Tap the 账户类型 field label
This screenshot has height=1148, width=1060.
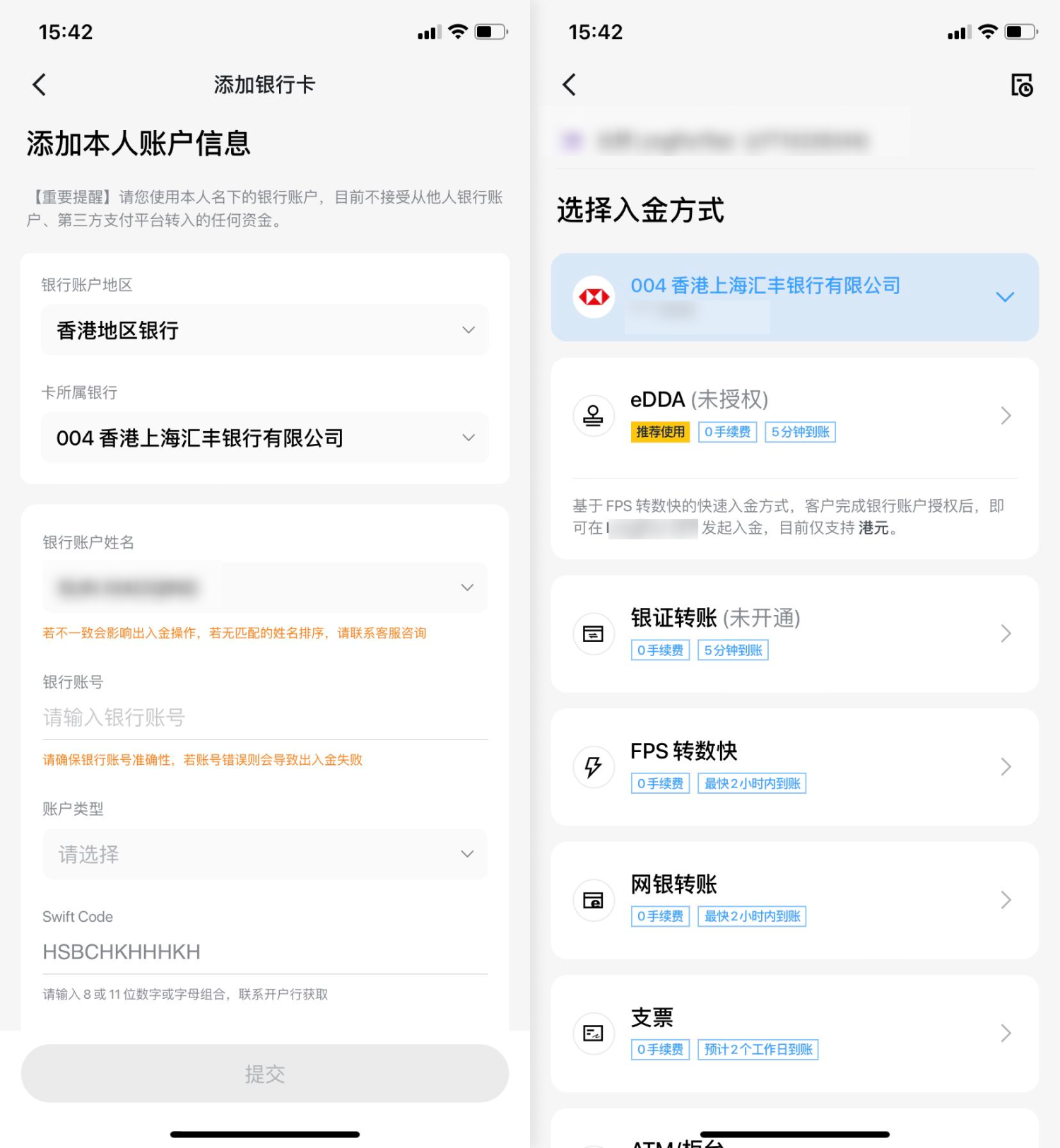pos(73,809)
